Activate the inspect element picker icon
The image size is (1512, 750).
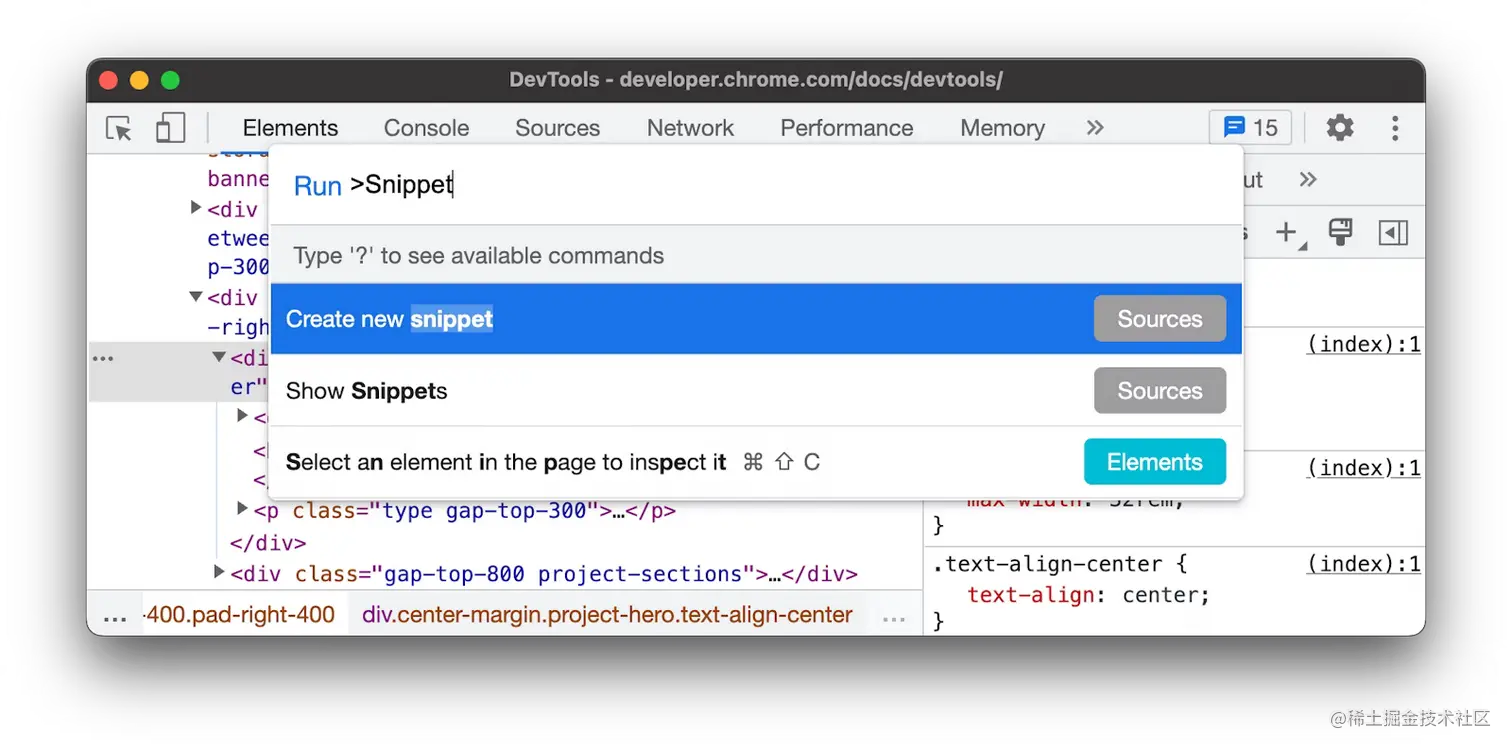click(x=119, y=128)
